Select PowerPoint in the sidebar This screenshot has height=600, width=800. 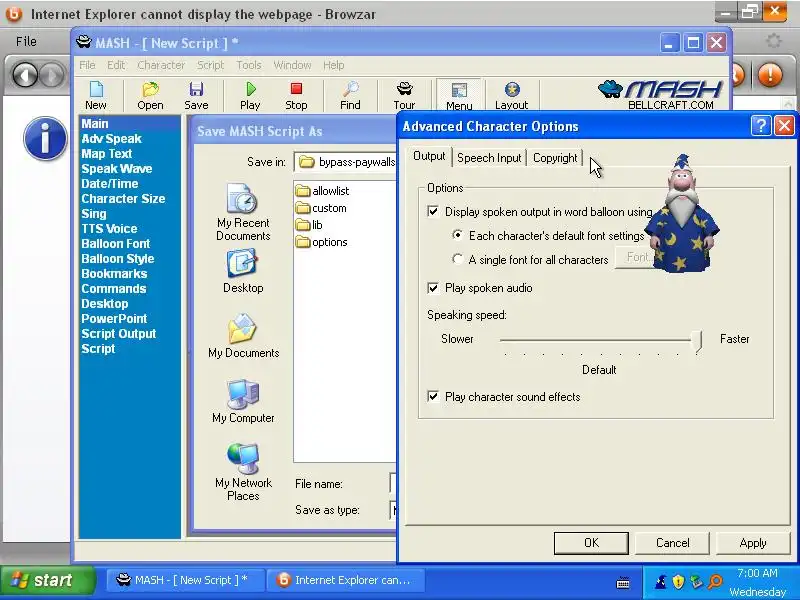pos(114,319)
